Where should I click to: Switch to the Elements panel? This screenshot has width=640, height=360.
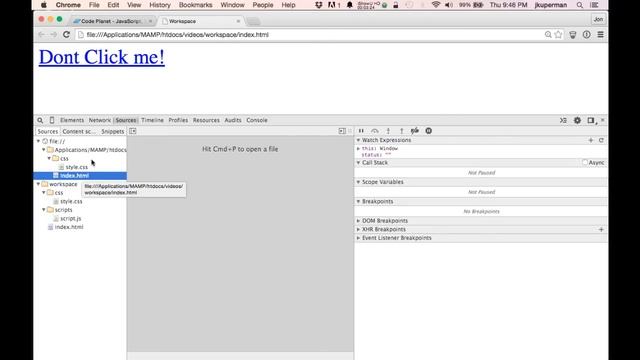tap(72, 120)
